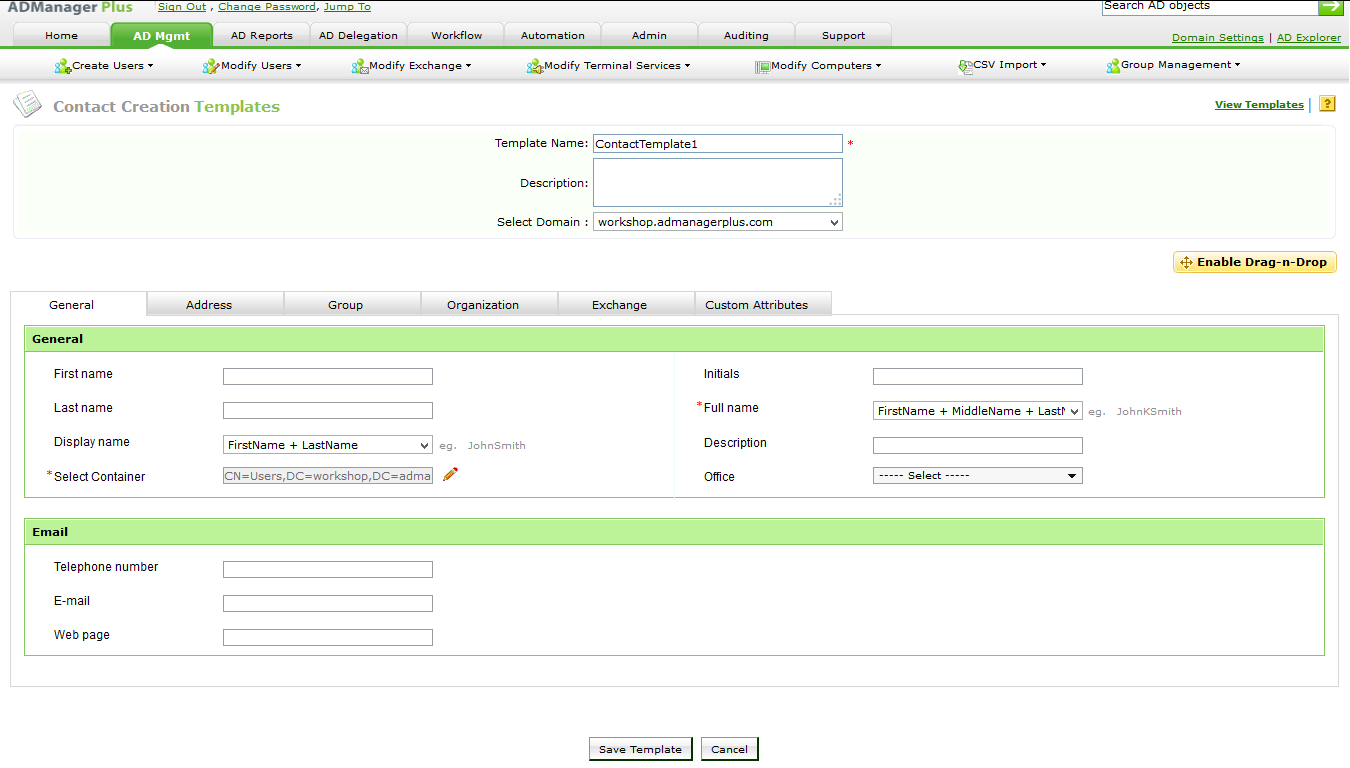Click the Initials input field
This screenshot has width=1350, height=768.
tap(978, 376)
